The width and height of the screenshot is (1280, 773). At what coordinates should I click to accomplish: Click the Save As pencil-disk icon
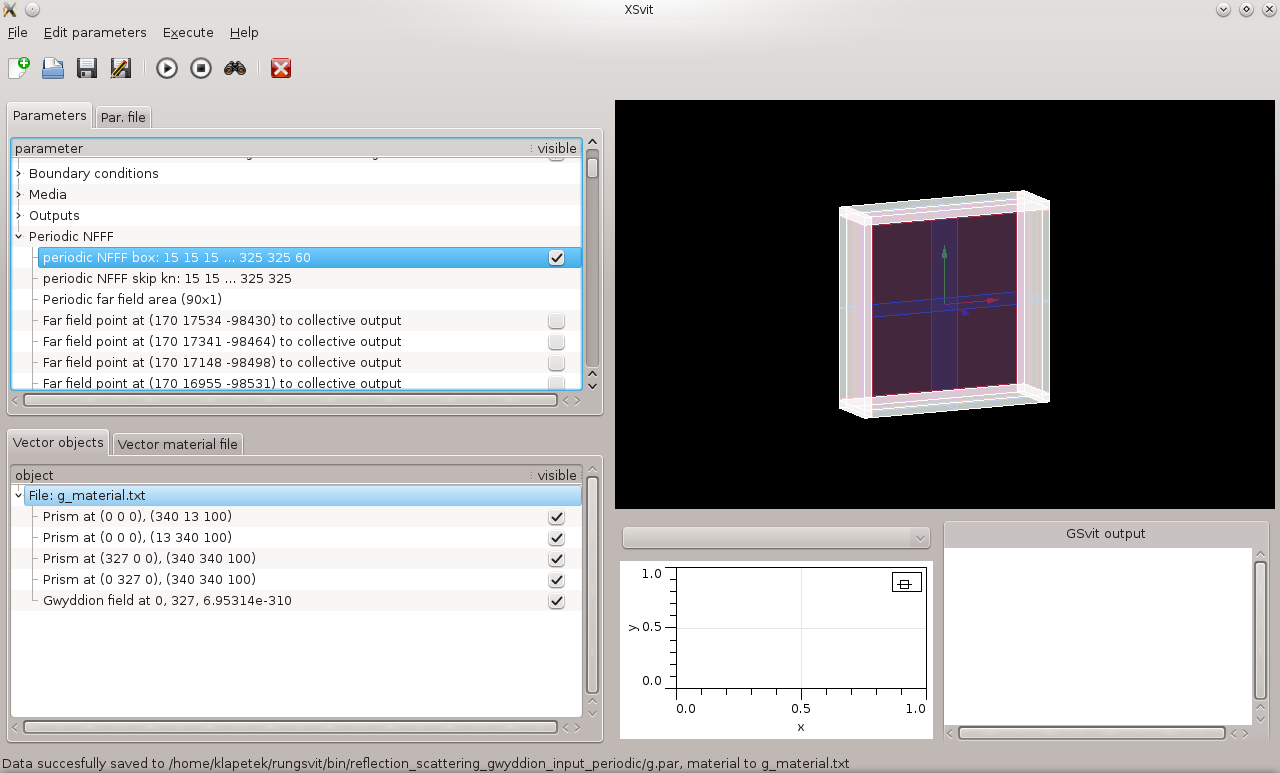click(x=121, y=68)
